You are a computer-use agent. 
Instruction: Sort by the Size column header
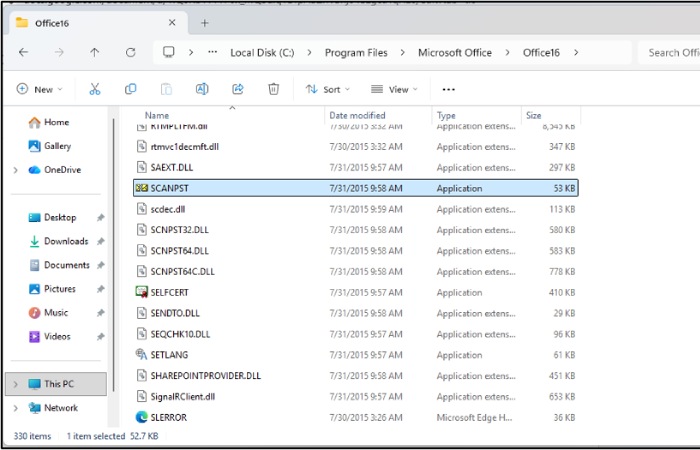tap(533, 116)
